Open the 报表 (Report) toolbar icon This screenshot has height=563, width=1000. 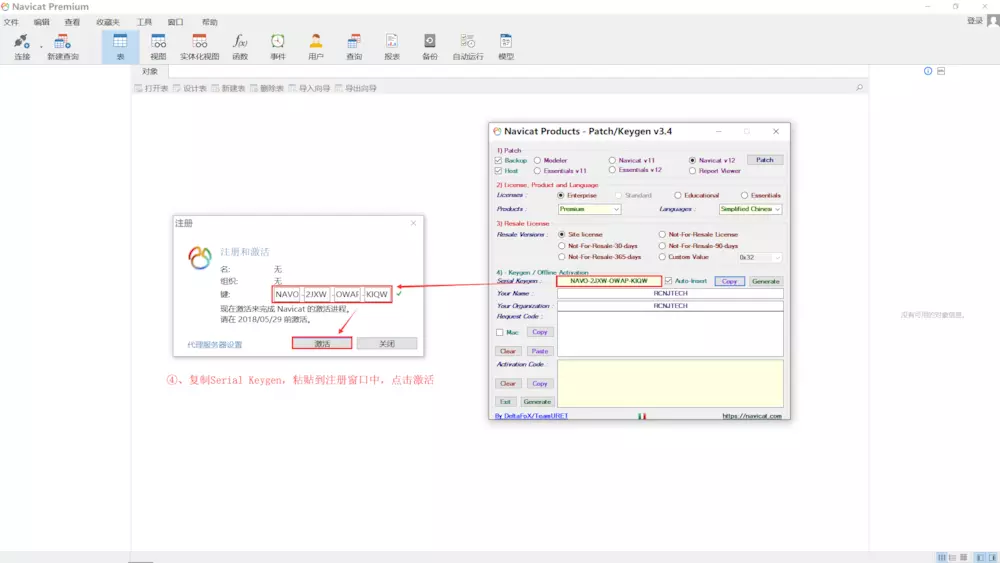pyautogui.click(x=392, y=47)
